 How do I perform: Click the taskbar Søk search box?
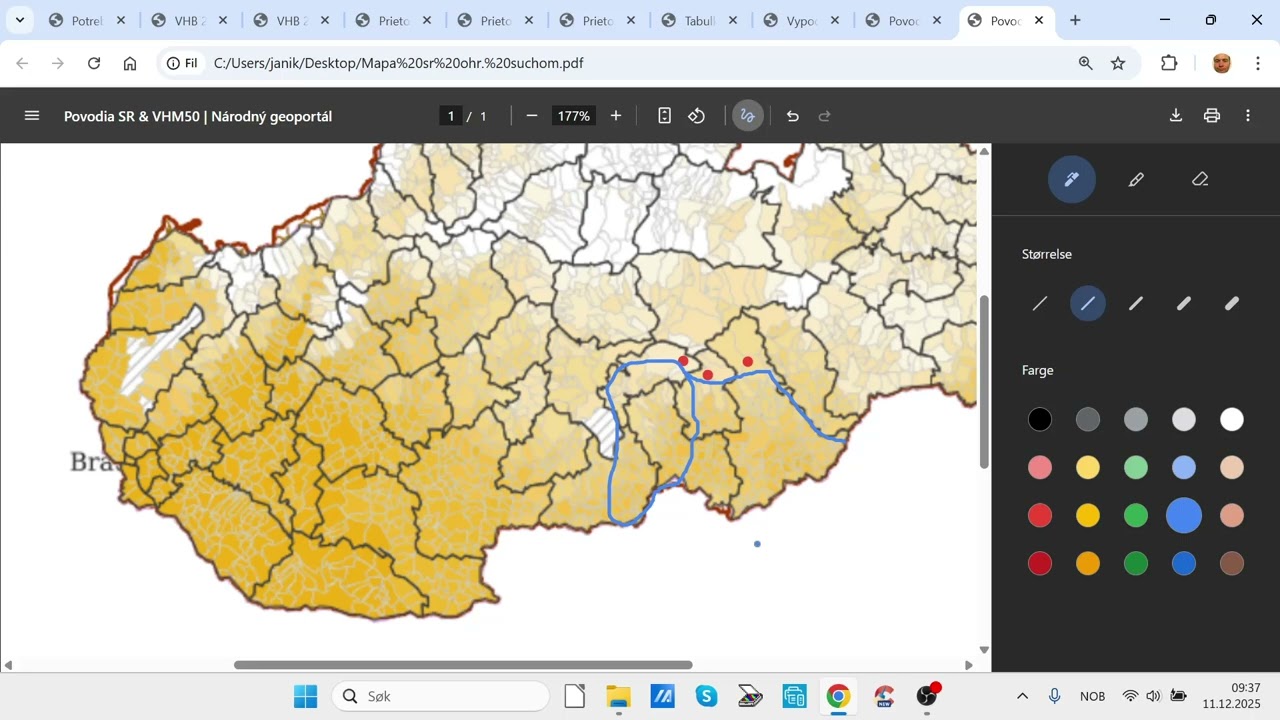(x=441, y=696)
